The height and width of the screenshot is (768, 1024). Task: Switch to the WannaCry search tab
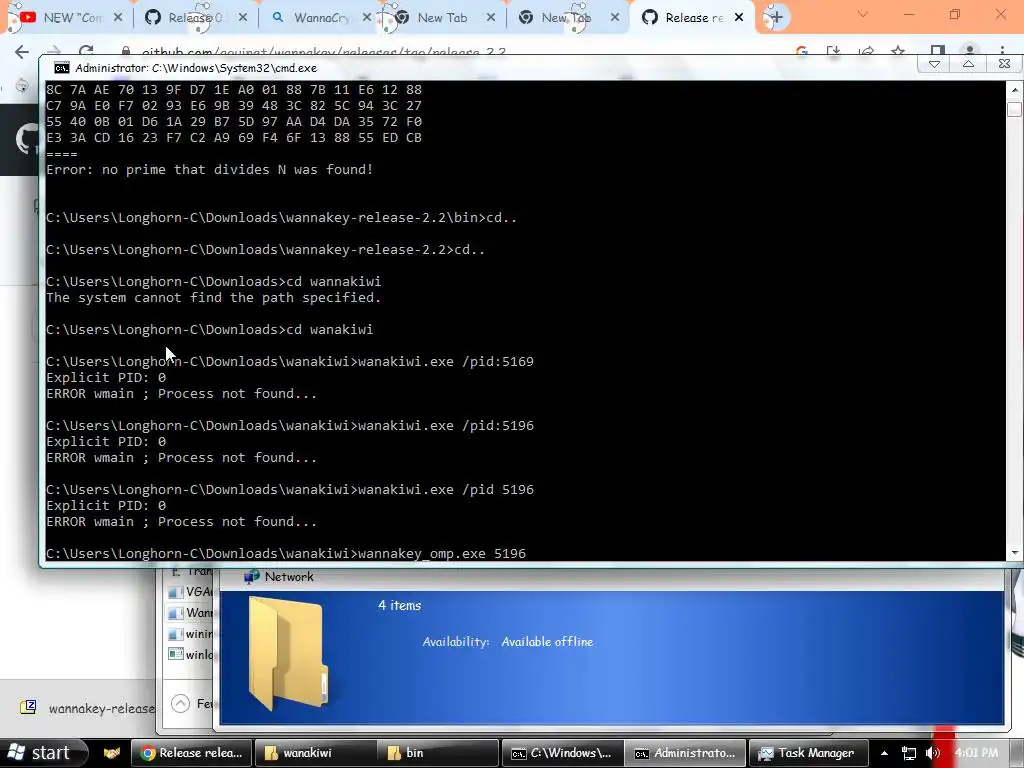pyautogui.click(x=320, y=18)
